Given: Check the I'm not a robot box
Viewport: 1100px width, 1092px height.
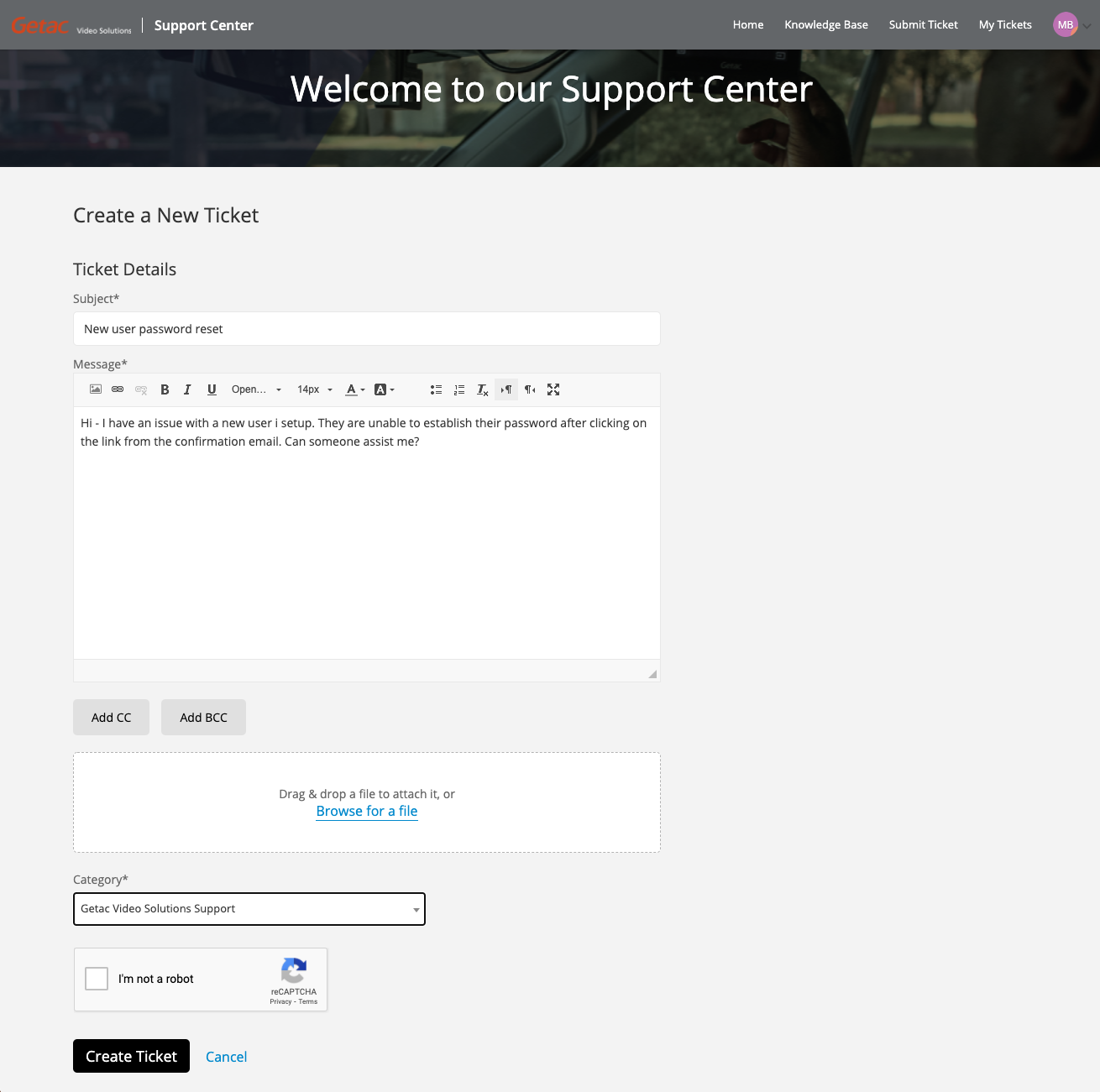Looking at the screenshot, I should click(97, 979).
